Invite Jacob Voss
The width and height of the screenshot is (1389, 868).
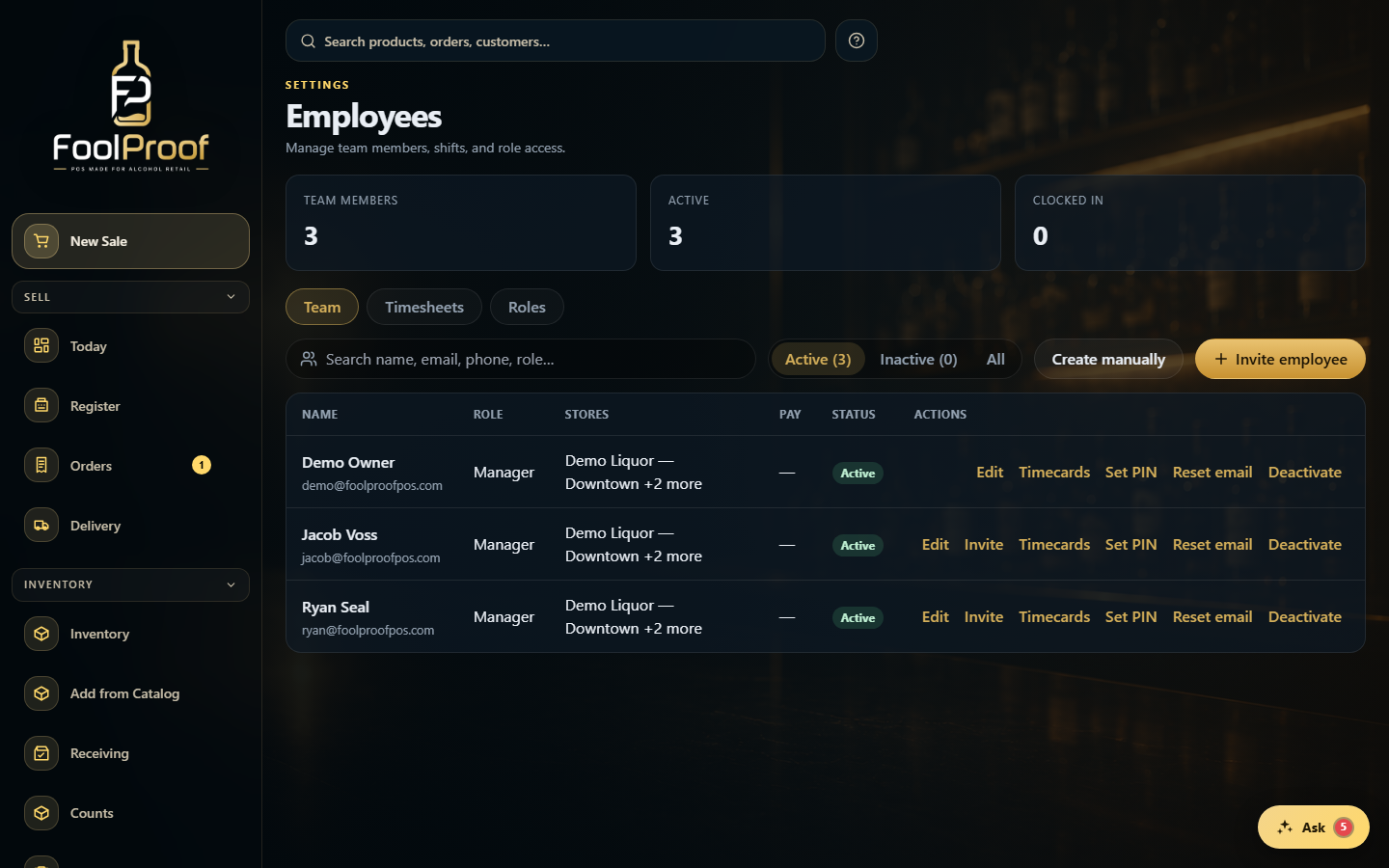point(984,544)
